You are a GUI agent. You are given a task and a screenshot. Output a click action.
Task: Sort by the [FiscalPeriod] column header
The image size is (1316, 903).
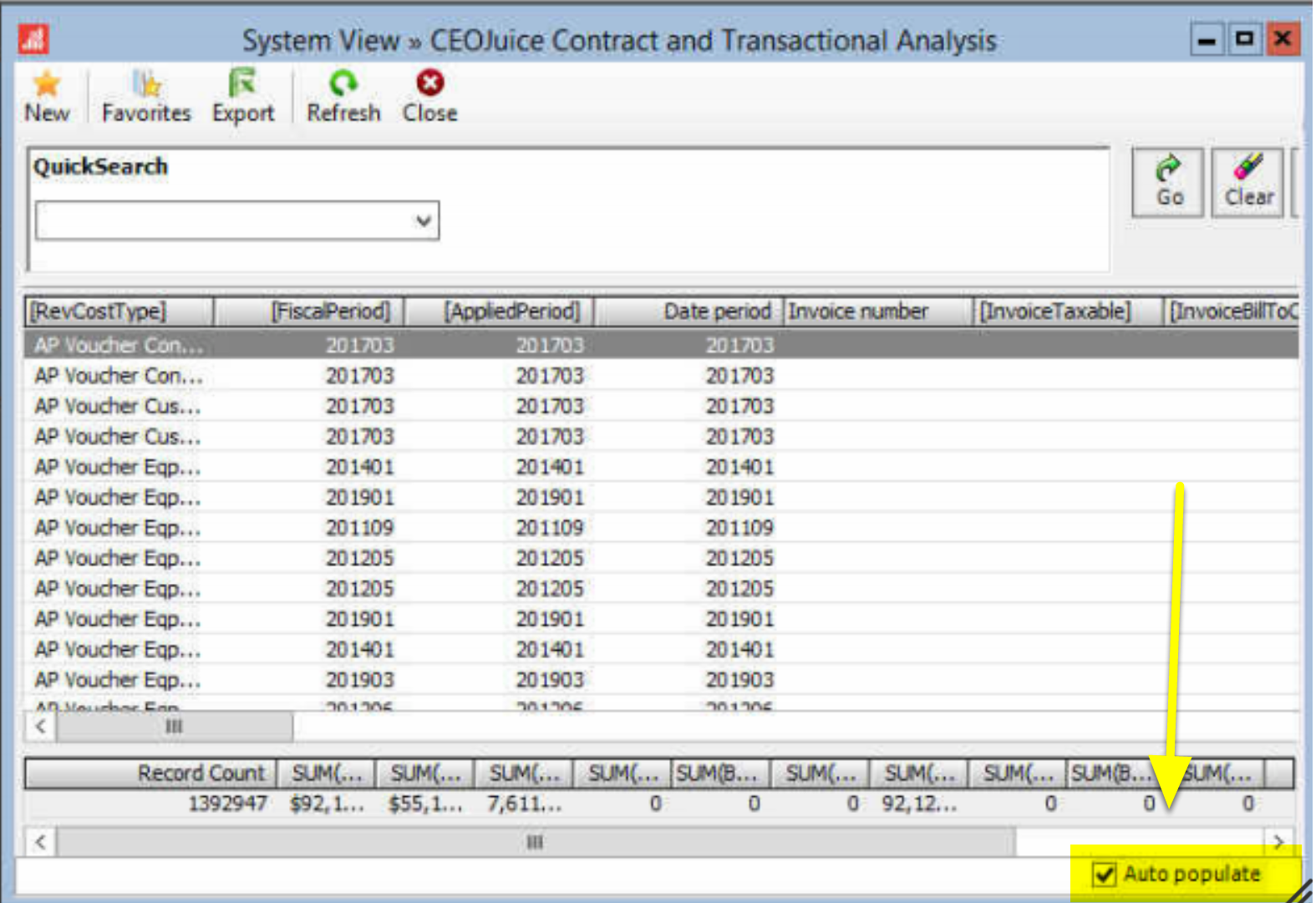(x=309, y=312)
